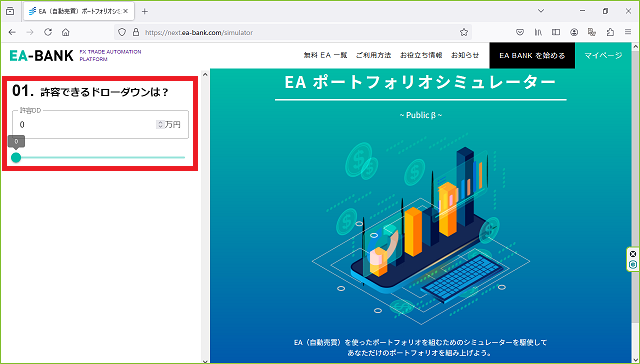
Task: Open お知らせ menu item
Action: point(465,55)
